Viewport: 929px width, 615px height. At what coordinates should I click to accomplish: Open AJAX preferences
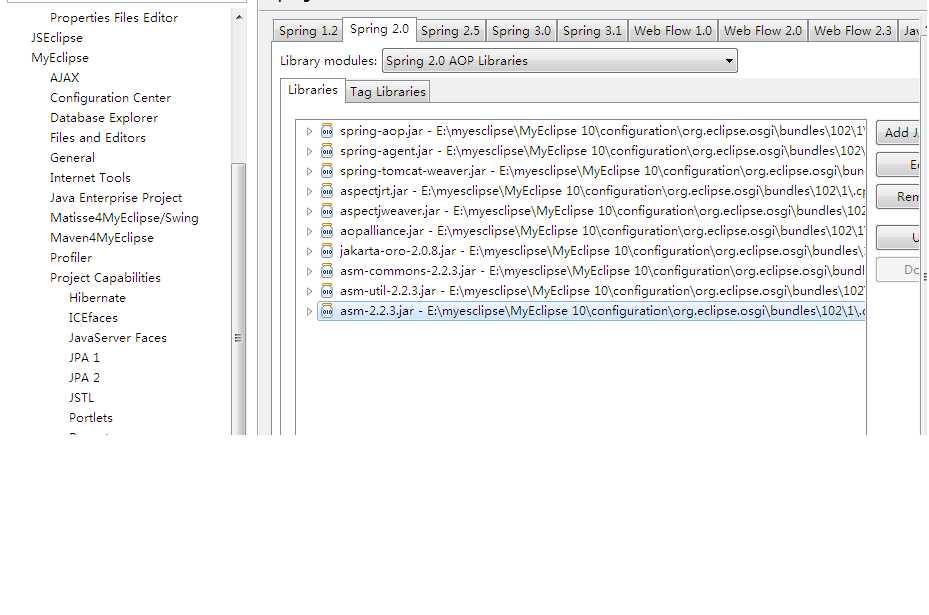pos(65,78)
